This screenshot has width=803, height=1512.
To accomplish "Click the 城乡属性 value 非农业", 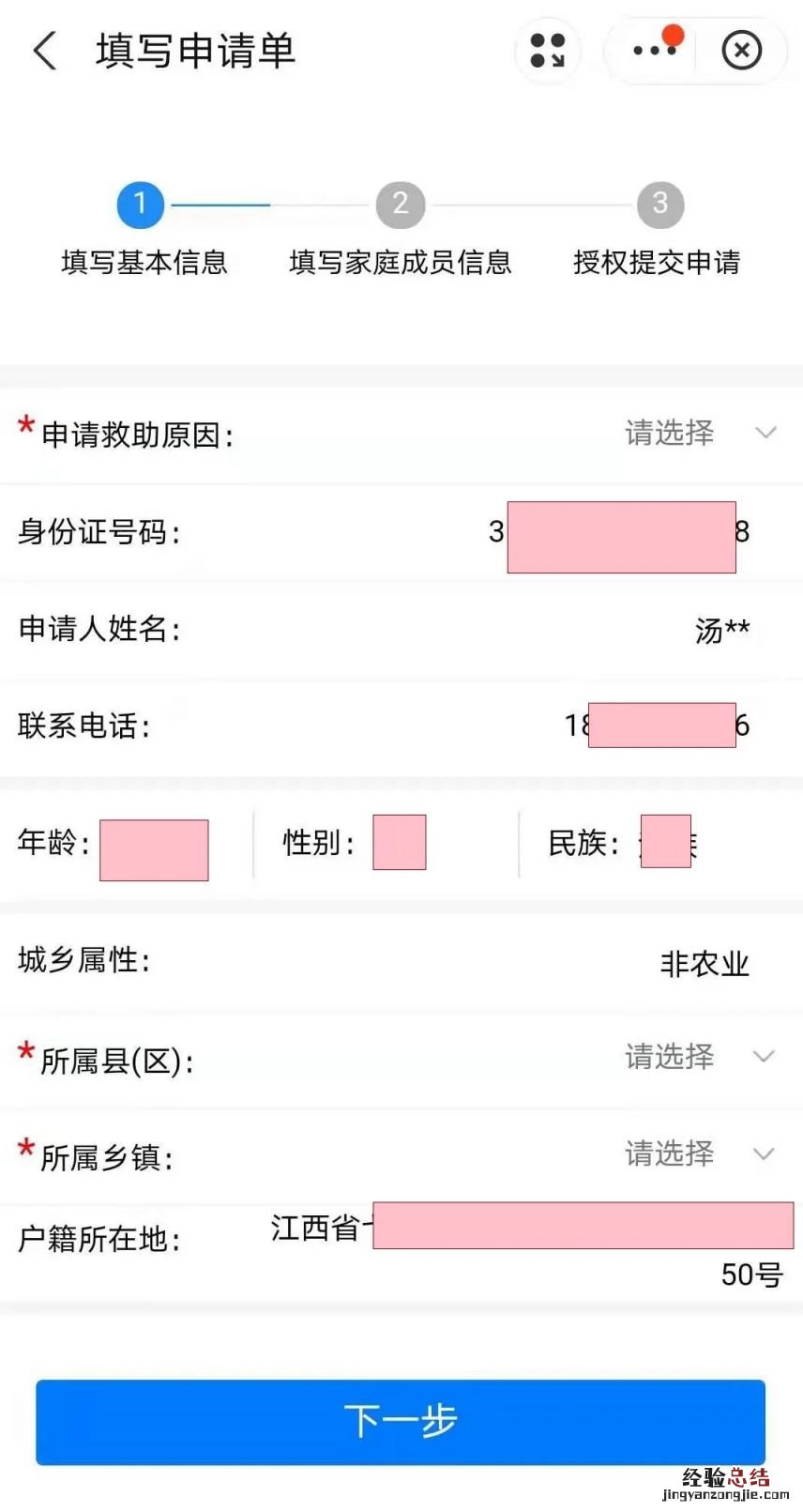I will tap(705, 964).
